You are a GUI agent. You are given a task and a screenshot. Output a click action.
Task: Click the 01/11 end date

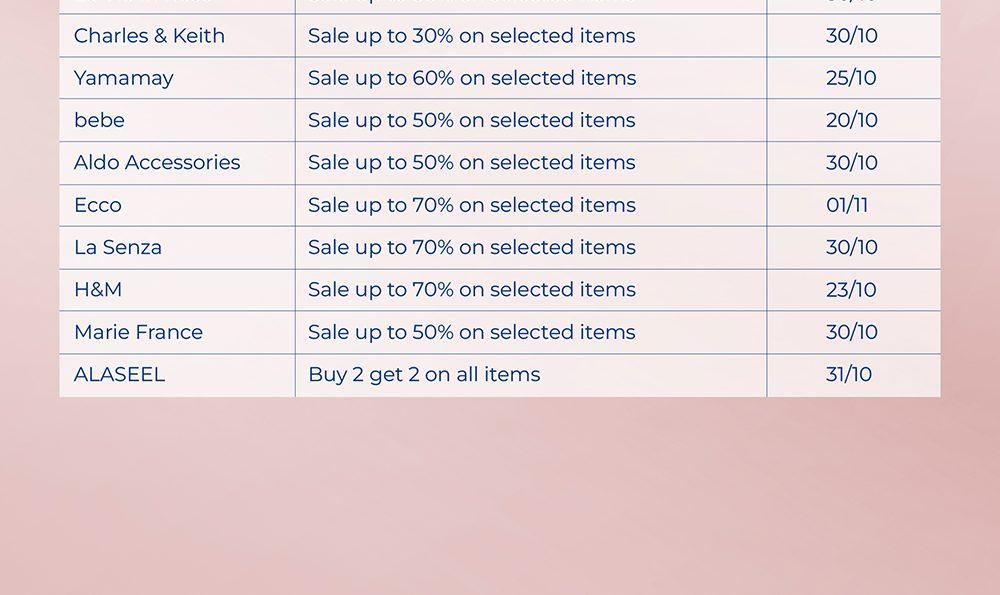pyautogui.click(x=847, y=205)
